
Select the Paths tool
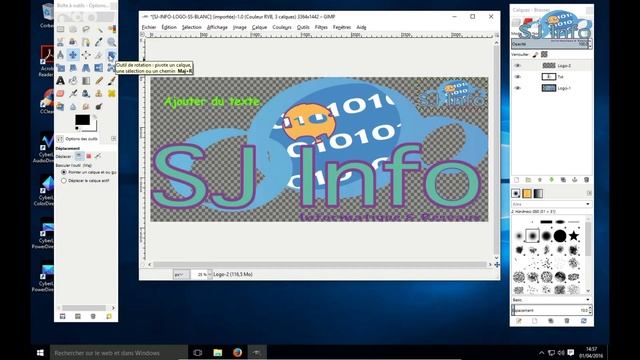coord(86,42)
